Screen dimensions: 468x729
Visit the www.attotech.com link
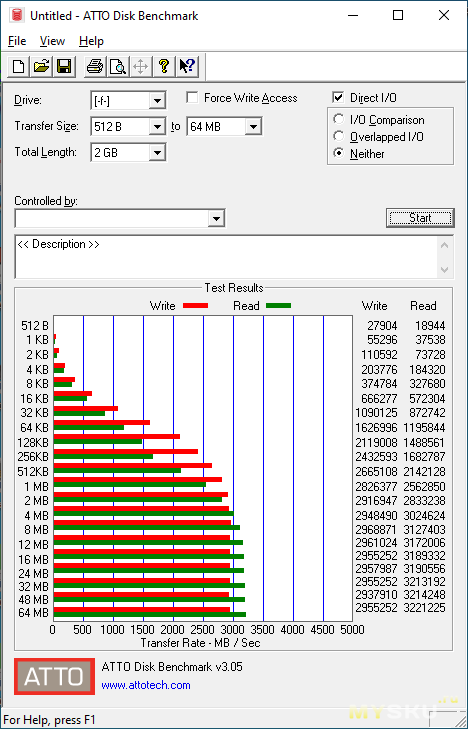[146, 685]
